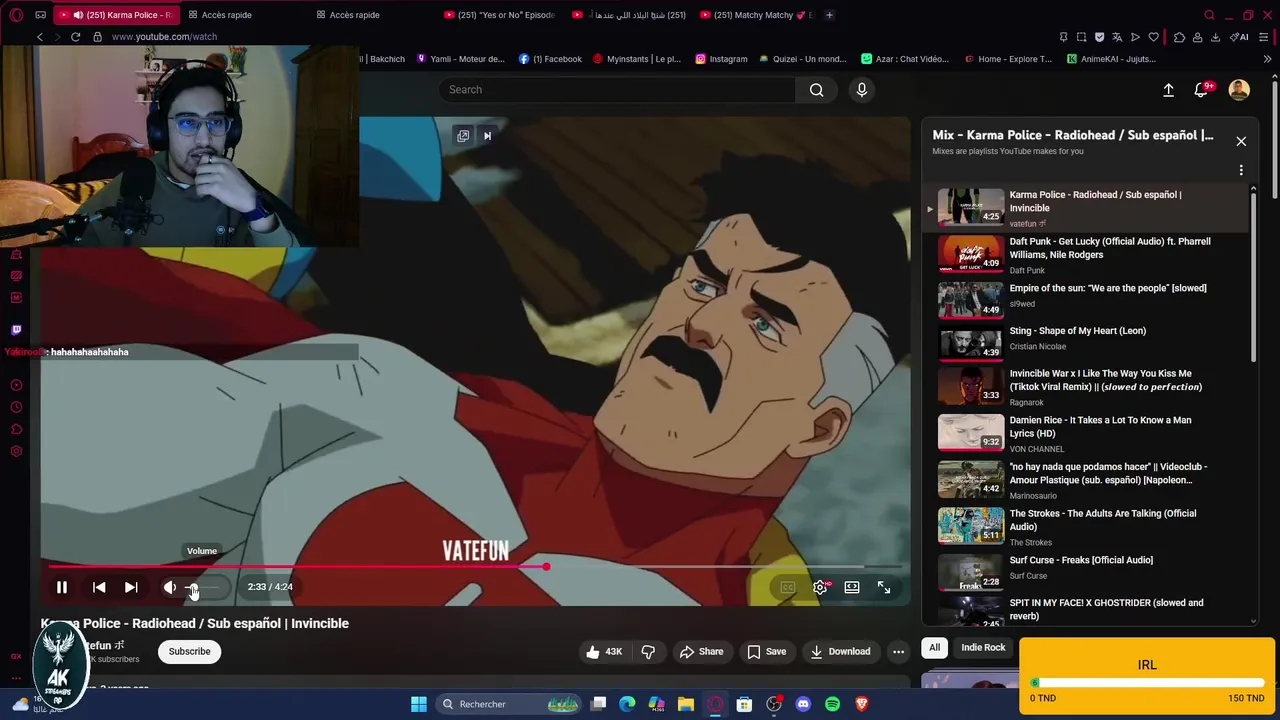Select the Indie Rock filter chip
Image resolution: width=1280 pixels, height=720 pixels.
point(983,647)
